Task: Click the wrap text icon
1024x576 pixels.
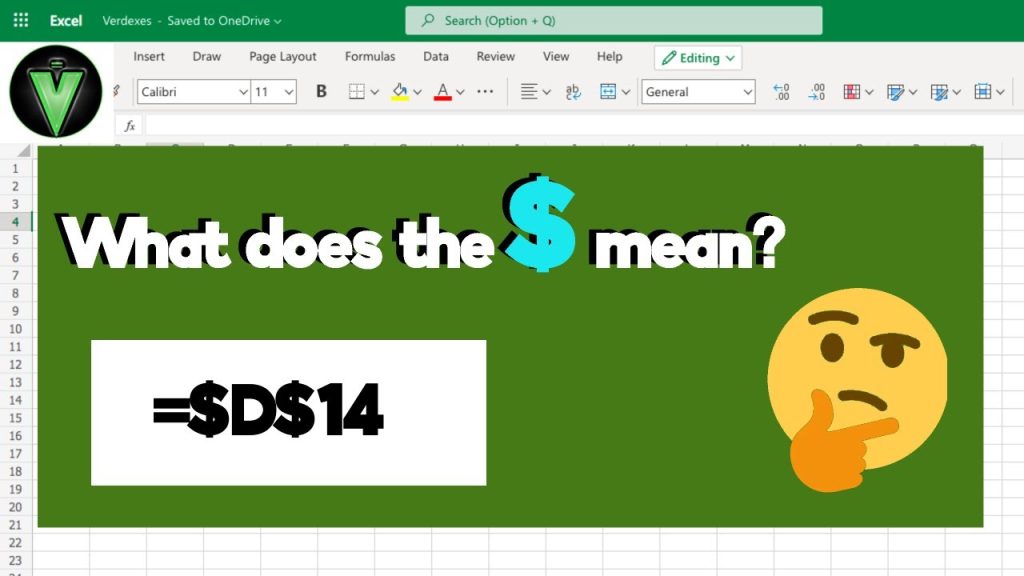Action: [x=573, y=92]
